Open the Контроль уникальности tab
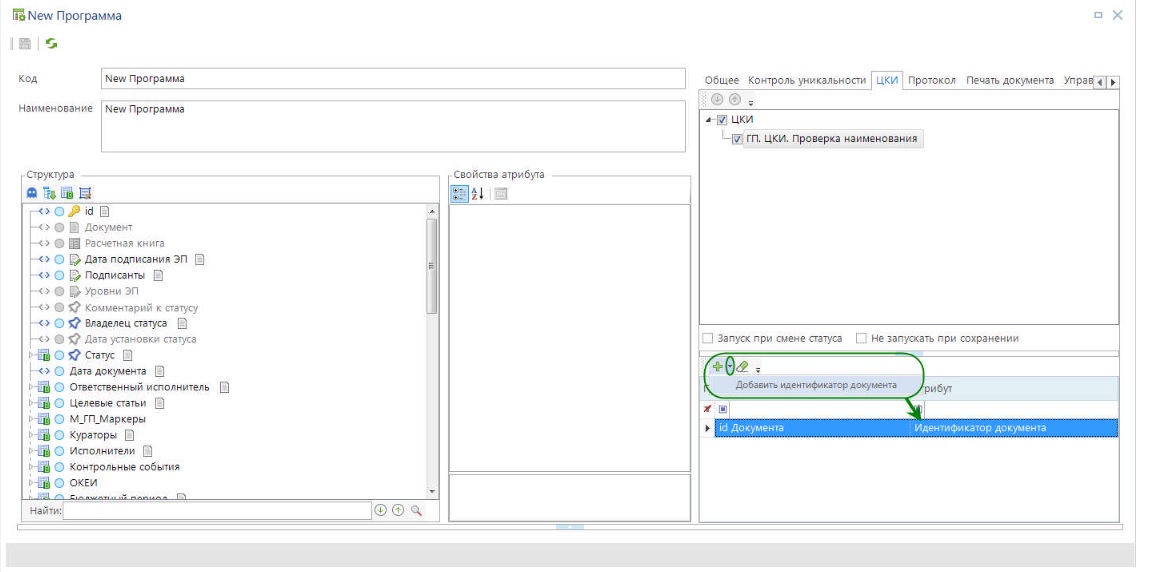The image size is (1150, 572). coord(806,80)
